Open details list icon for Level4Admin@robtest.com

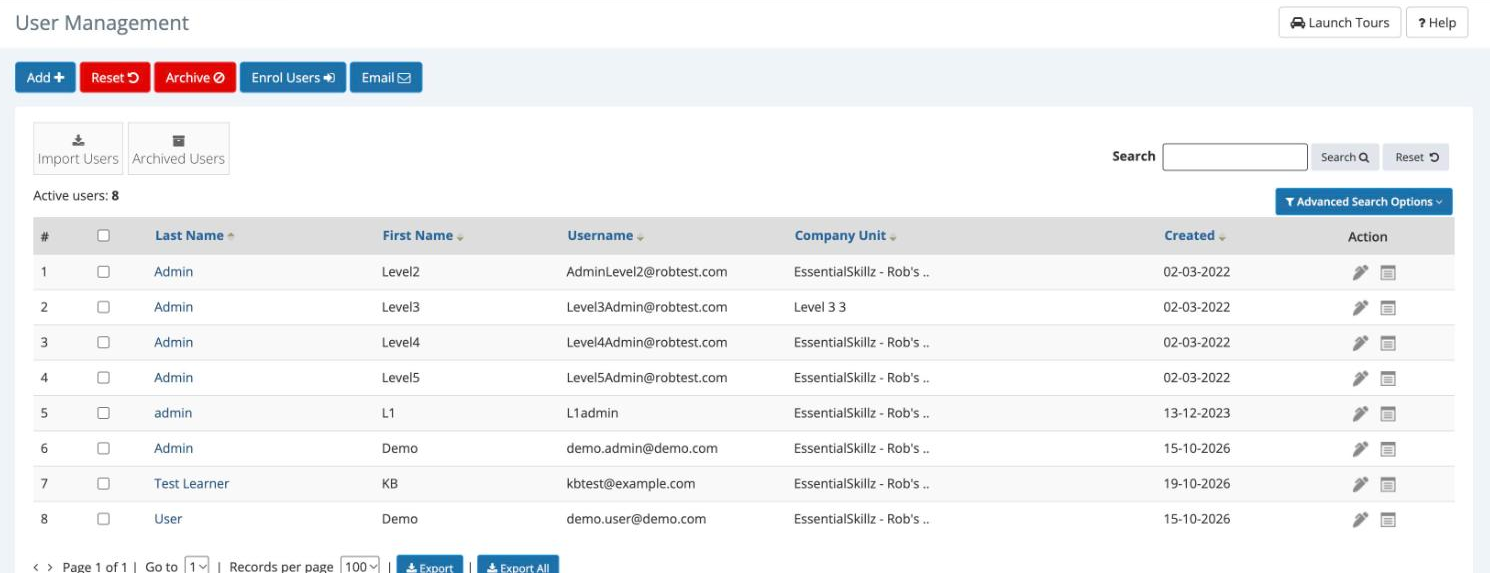tap(1388, 343)
